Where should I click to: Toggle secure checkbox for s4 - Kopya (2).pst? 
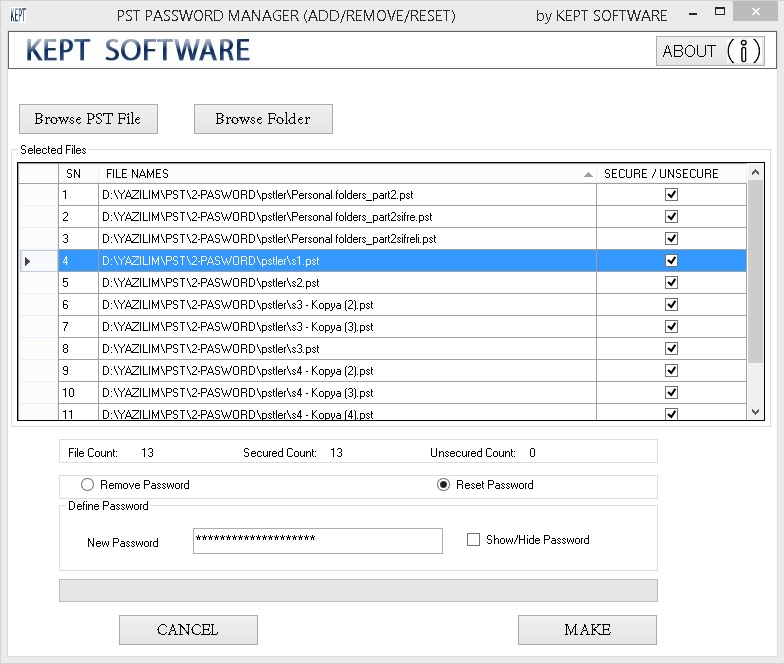tap(671, 370)
